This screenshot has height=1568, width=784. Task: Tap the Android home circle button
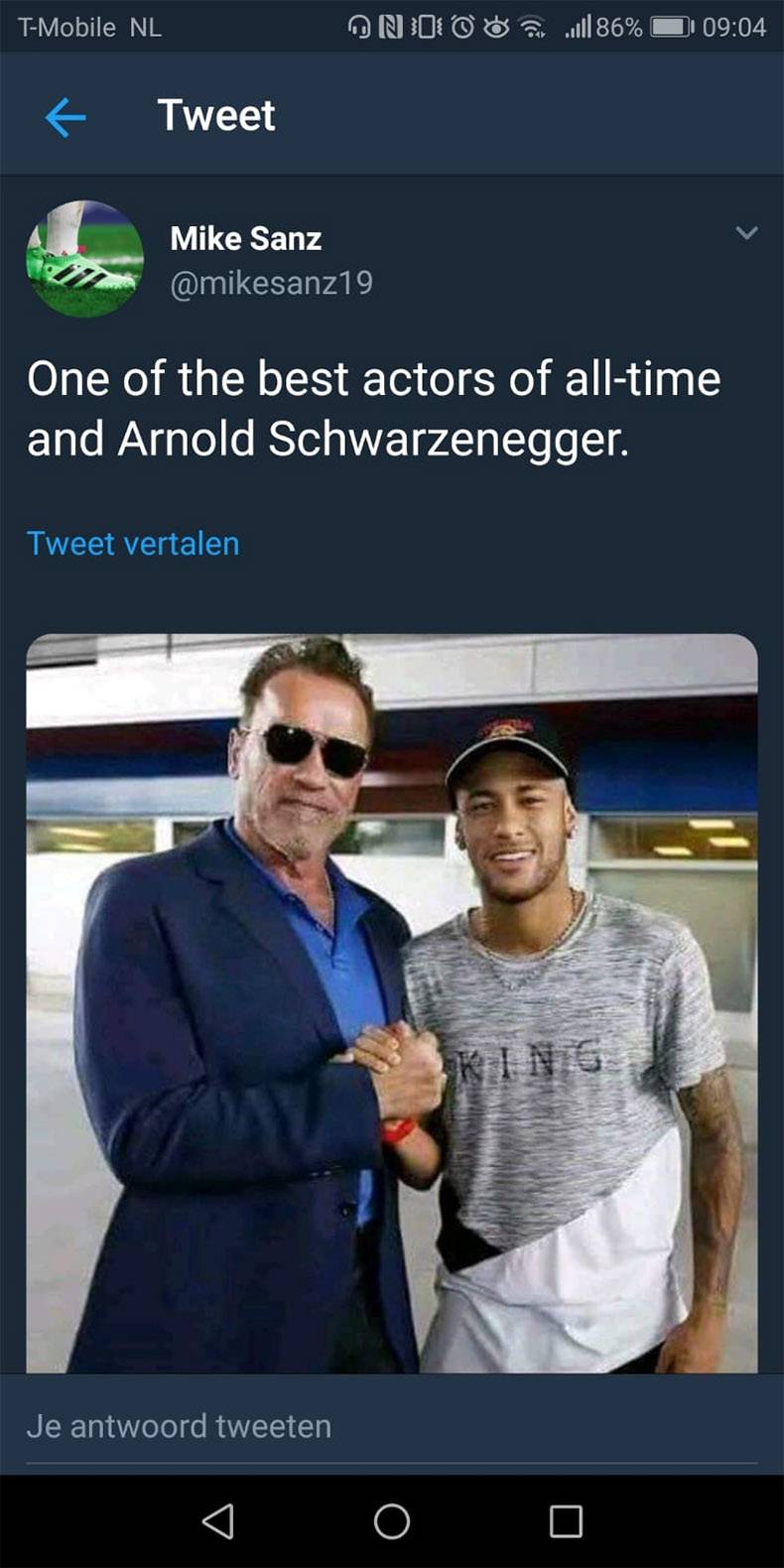click(392, 1520)
